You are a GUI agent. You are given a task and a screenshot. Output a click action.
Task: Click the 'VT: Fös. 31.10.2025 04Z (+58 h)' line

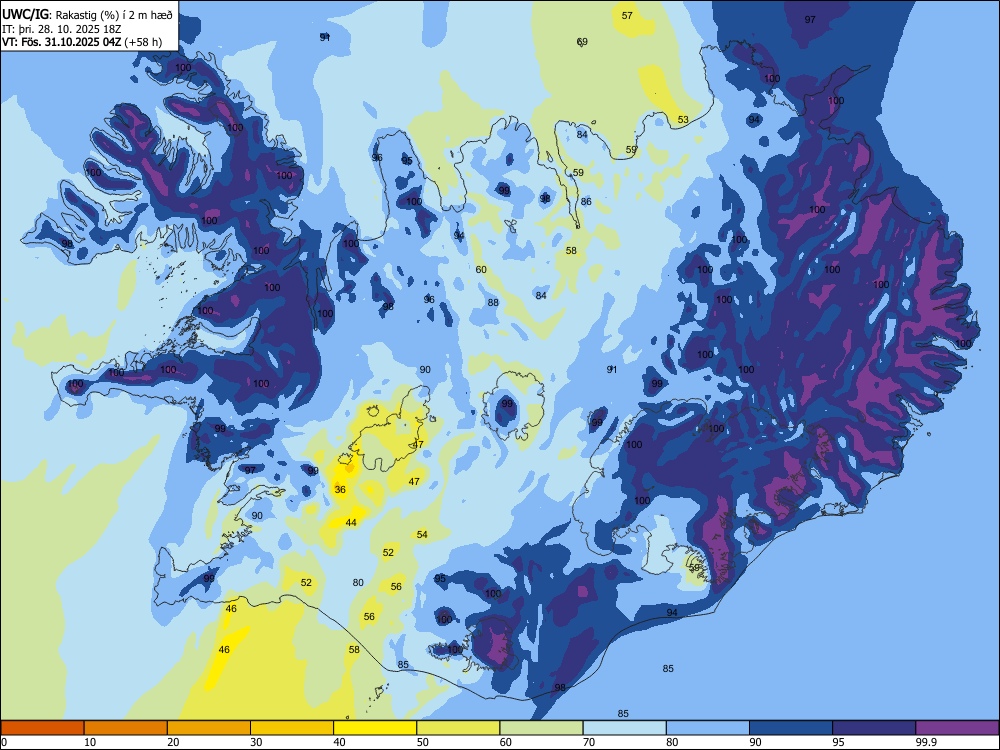(82, 42)
